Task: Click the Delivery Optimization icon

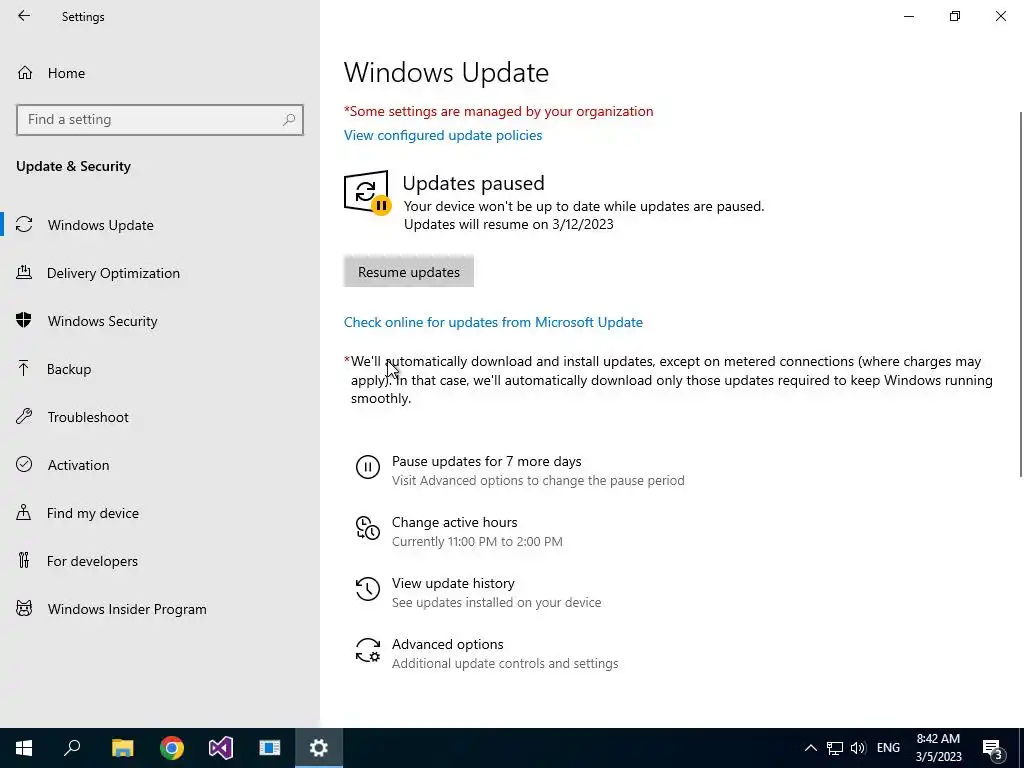Action: [x=24, y=272]
